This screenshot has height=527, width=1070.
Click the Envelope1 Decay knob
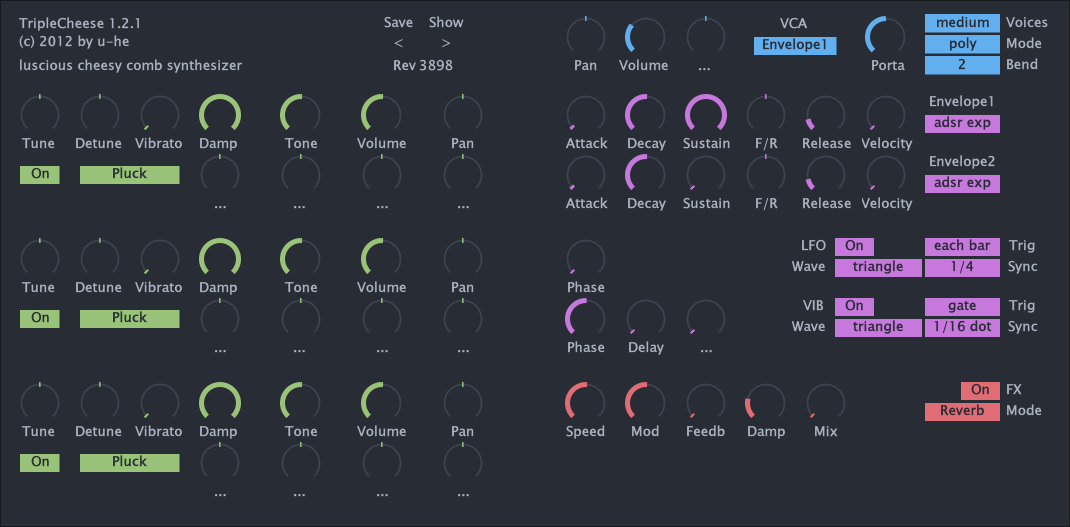tap(645, 113)
